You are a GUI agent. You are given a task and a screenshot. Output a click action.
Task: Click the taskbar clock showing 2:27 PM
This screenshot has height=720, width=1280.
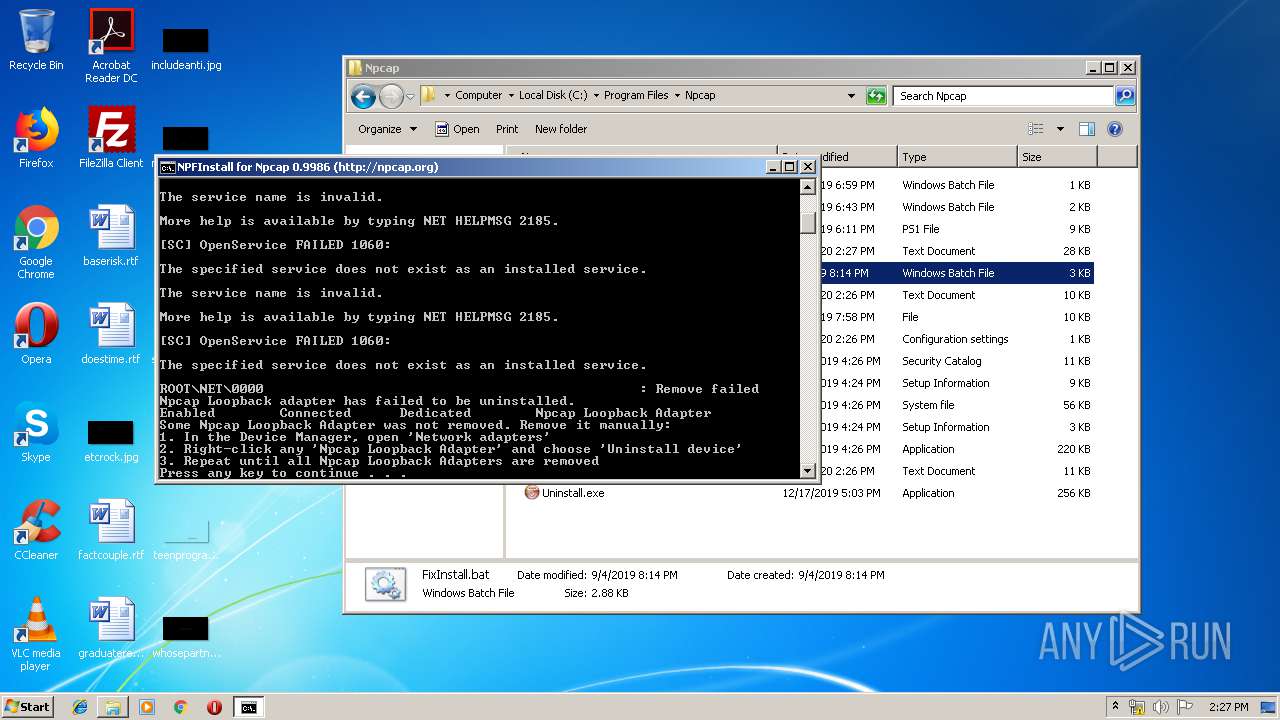tap(1228, 707)
